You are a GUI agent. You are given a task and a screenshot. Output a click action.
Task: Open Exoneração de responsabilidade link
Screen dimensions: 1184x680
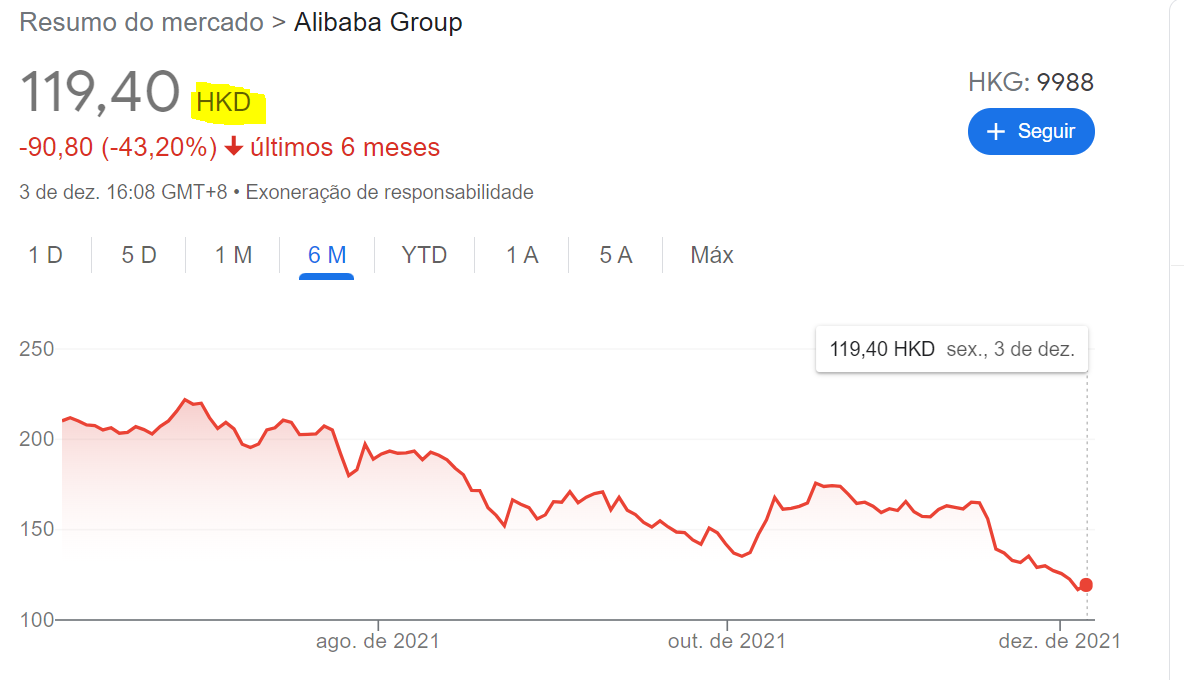[389, 192]
